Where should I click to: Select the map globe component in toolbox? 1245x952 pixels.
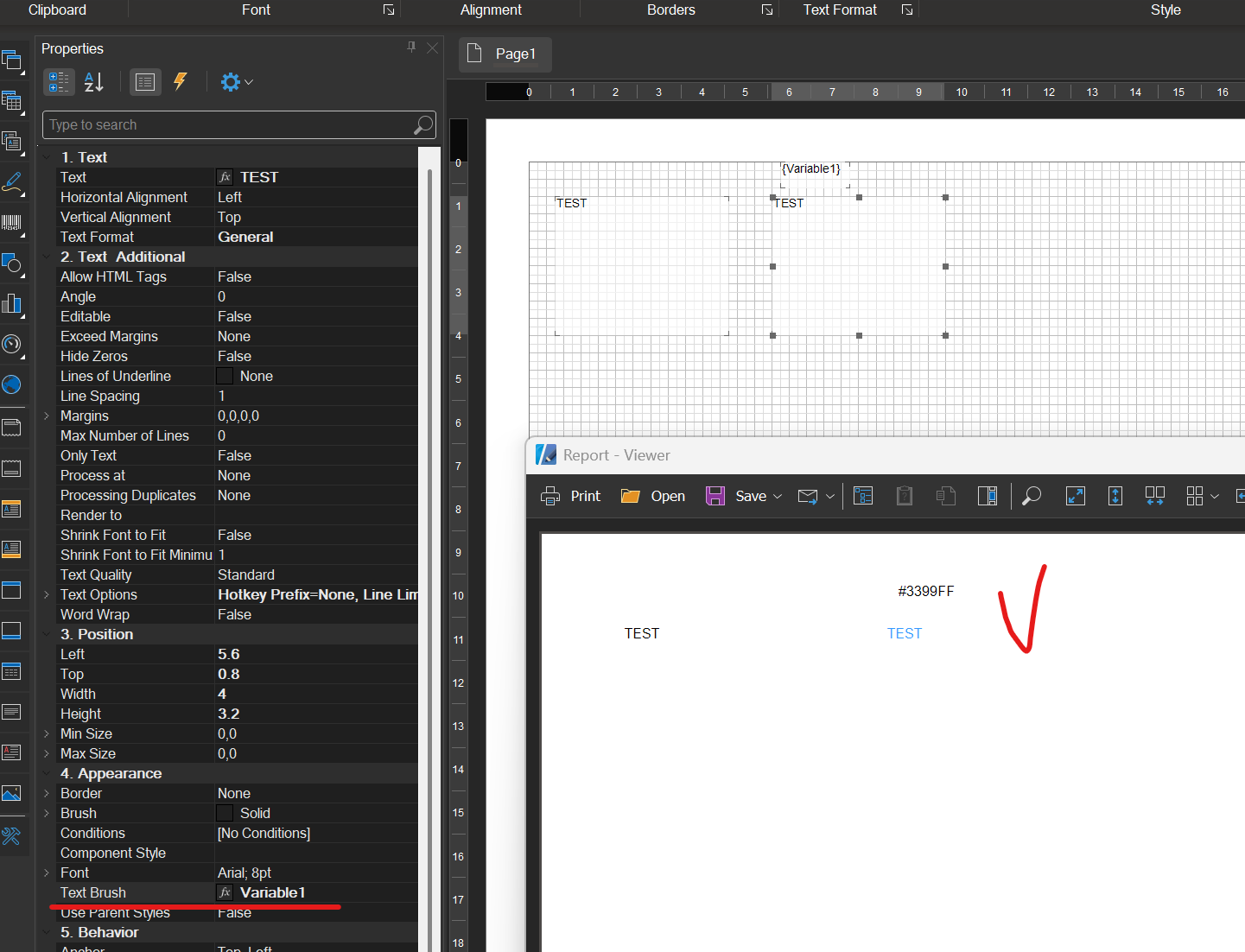11,384
